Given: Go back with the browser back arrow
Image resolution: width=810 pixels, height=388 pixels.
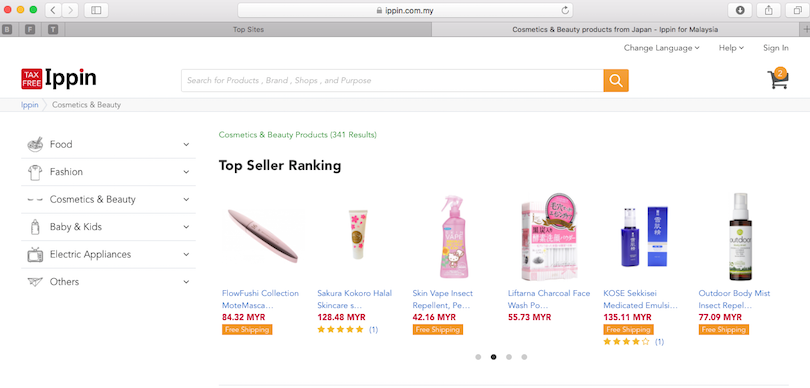Looking at the screenshot, I should click(x=53, y=10).
